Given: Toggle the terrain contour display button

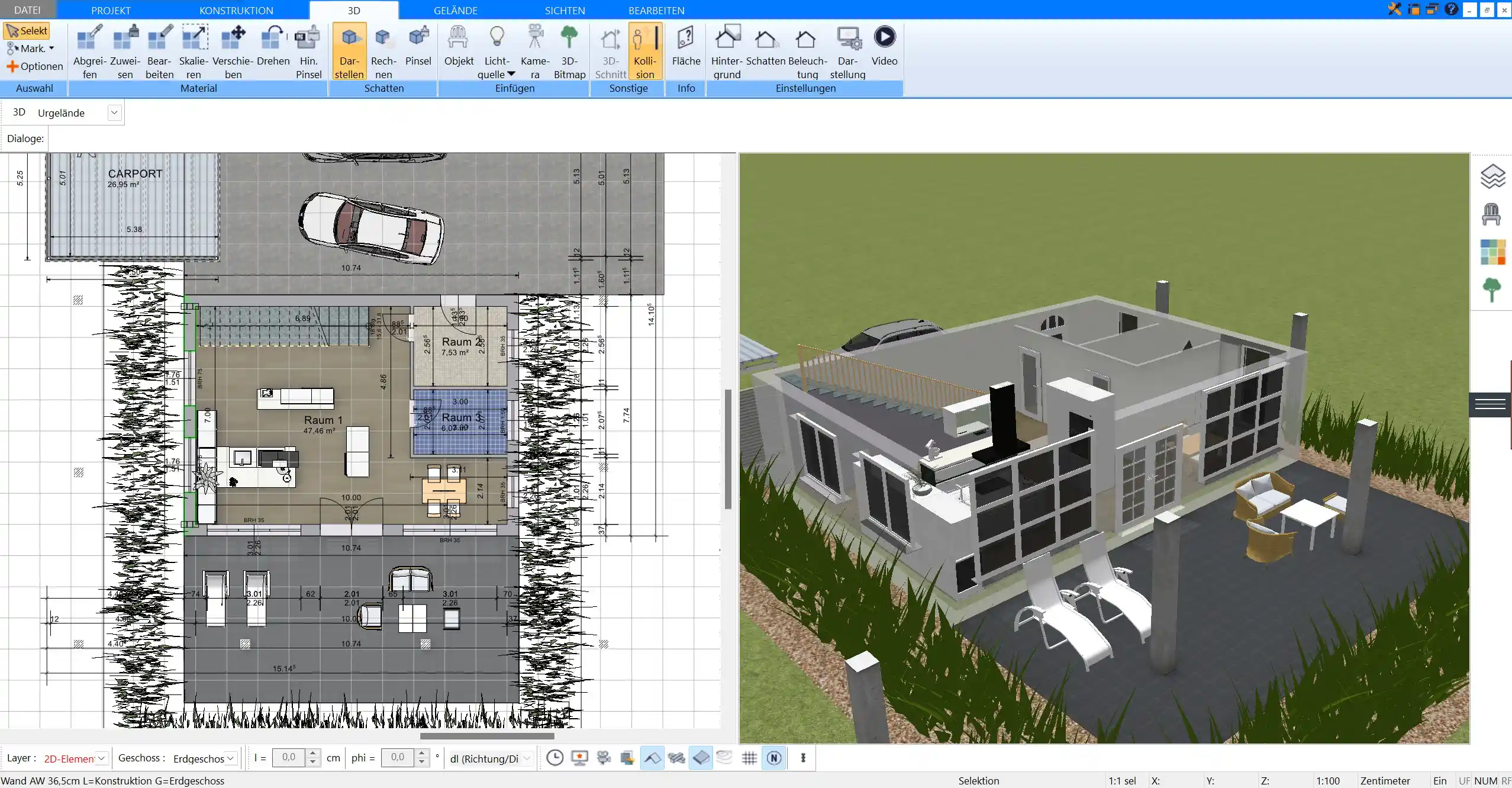Looking at the screenshot, I should [724, 758].
